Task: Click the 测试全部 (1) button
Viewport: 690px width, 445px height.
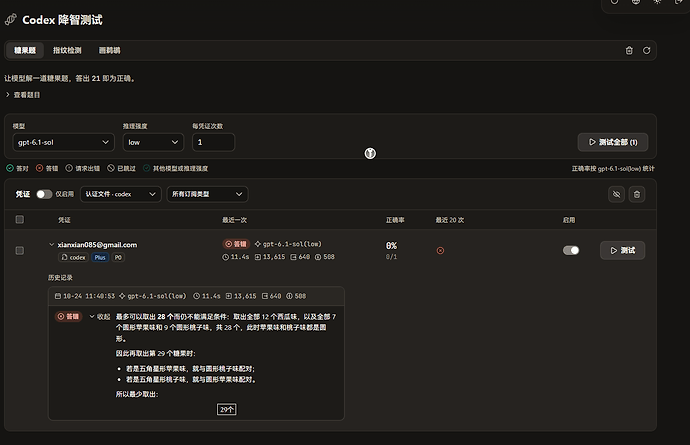Action: 613,142
